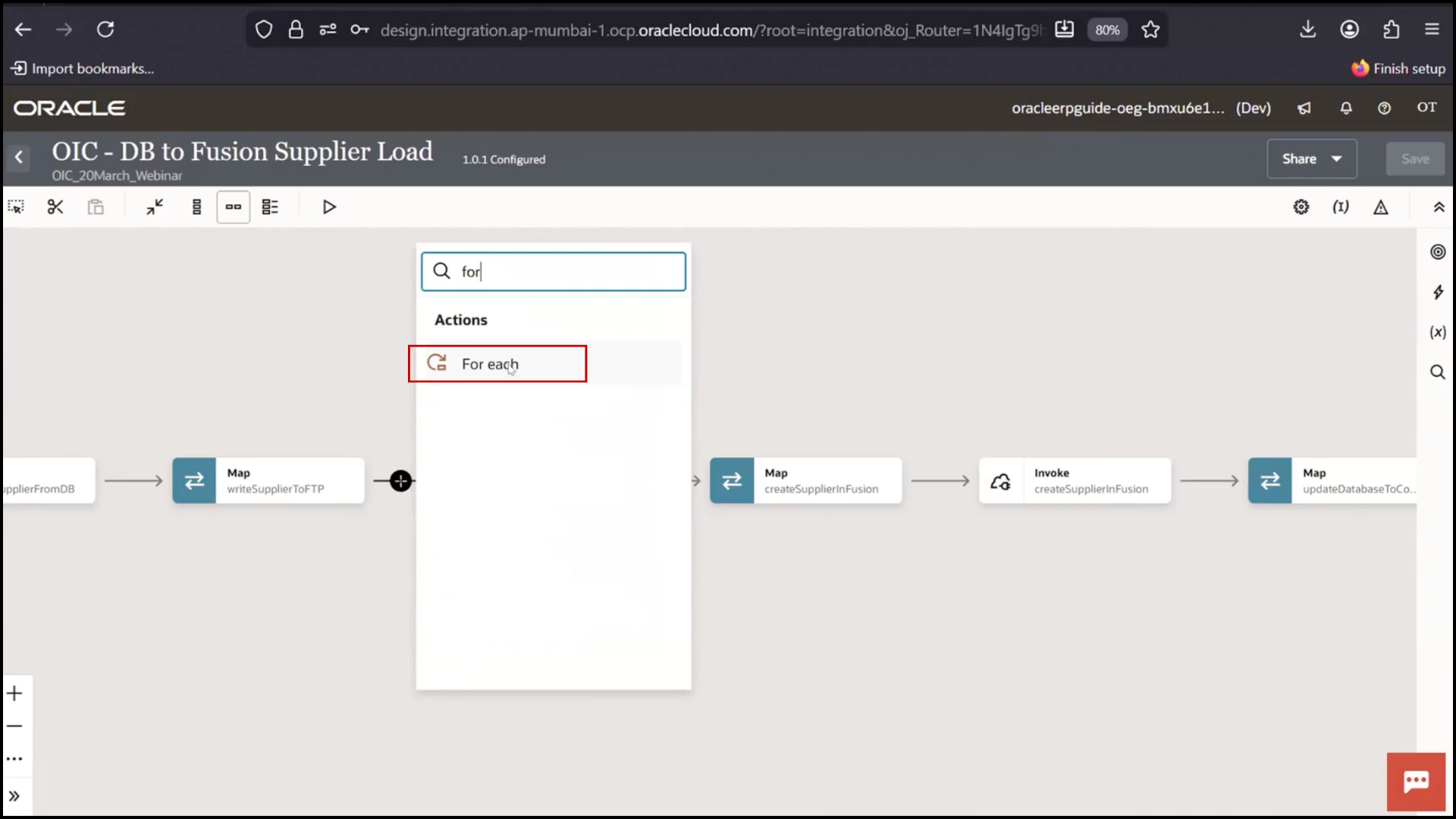
Task: Open the browser hamburger menu
Action: (x=1432, y=30)
